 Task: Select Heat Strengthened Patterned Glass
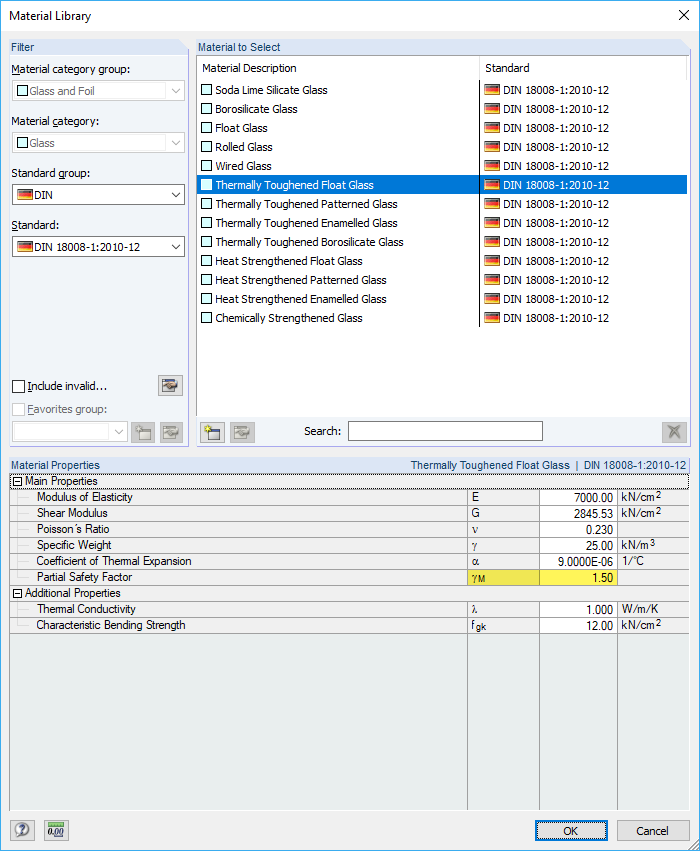[442, 280]
